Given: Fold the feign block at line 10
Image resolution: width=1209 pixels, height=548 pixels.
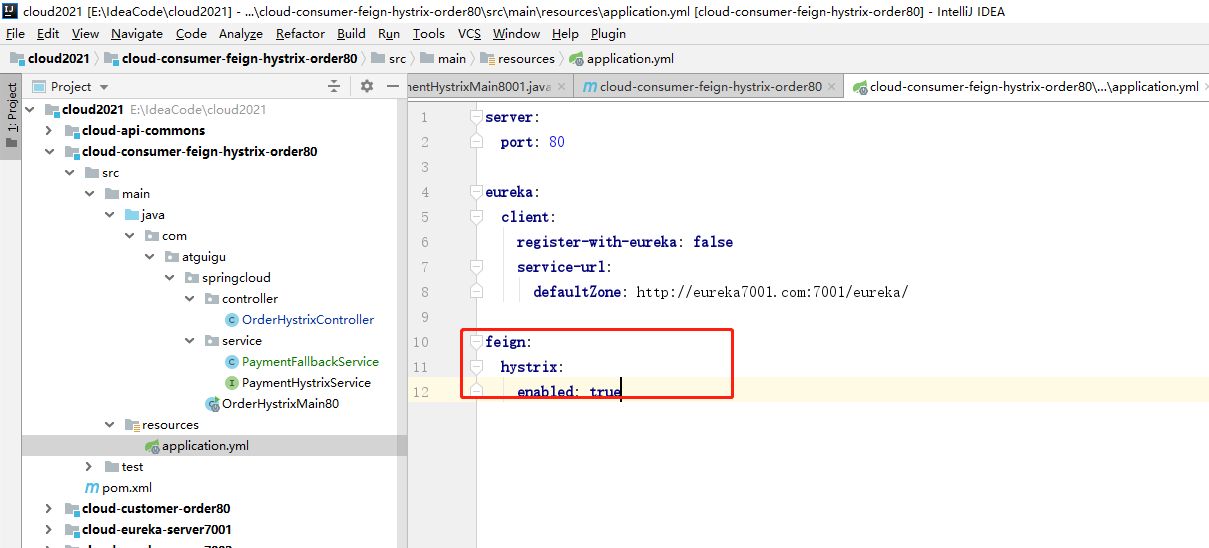Looking at the screenshot, I should pyautogui.click(x=477, y=342).
